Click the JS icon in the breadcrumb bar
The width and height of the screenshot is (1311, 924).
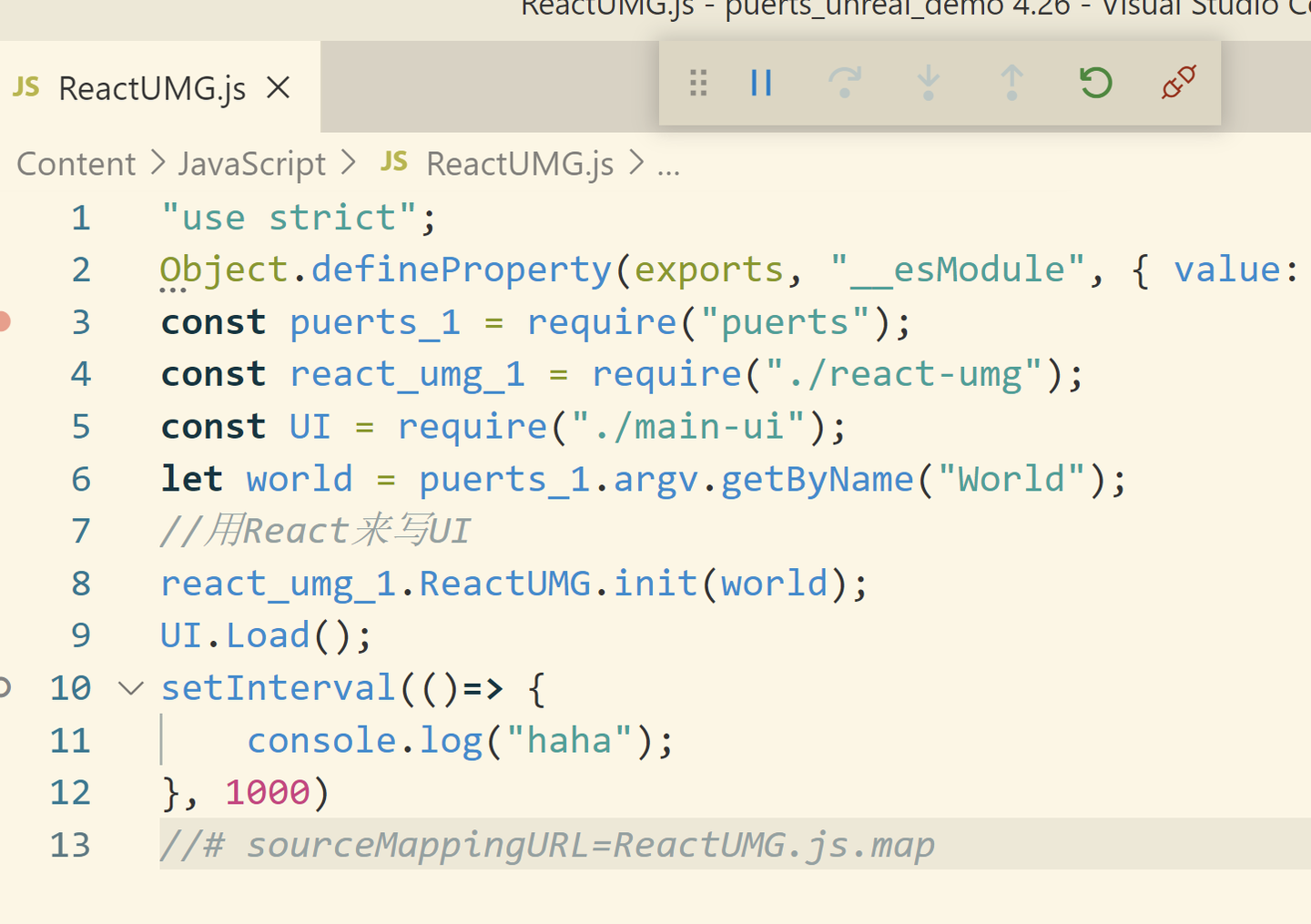pos(393,163)
